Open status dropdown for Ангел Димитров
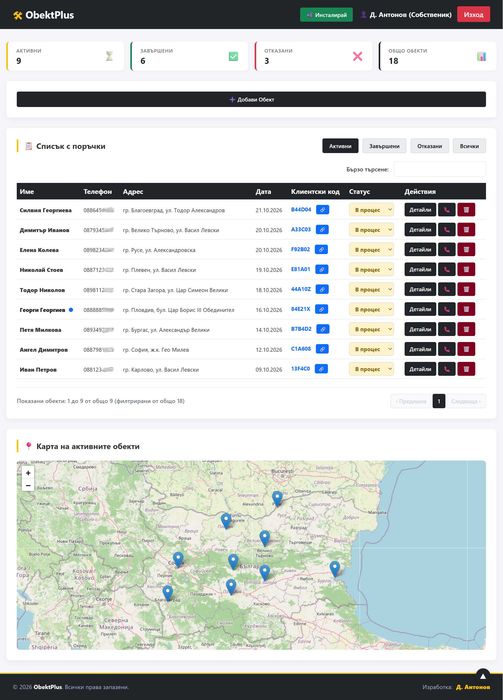The height and width of the screenshot is (700, 503). pyautogui.click(x=371, y=349)
